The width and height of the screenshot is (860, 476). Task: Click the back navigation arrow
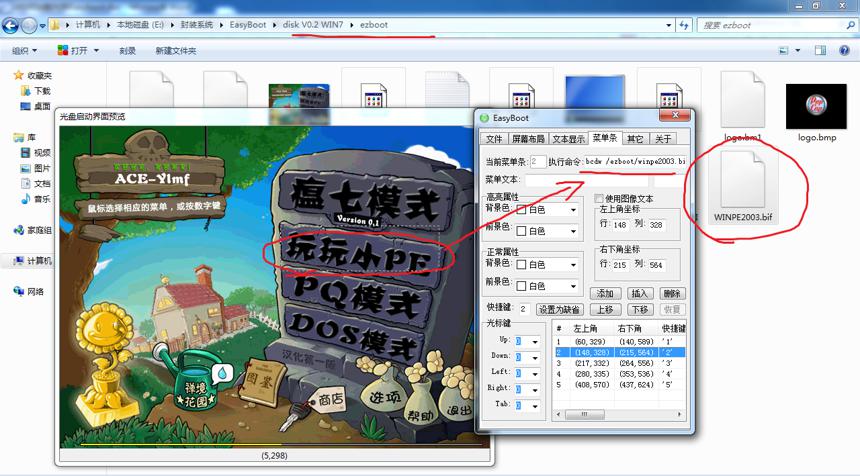point(10,25)
